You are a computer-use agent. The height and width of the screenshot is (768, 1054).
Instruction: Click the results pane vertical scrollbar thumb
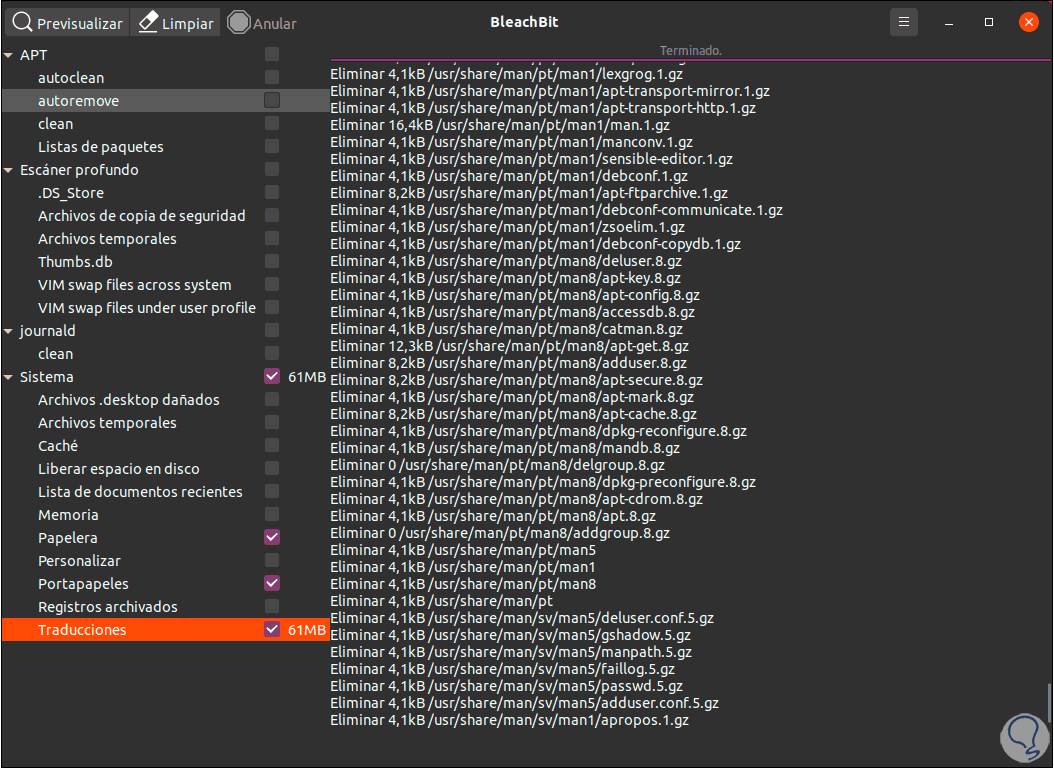click(1049, 703)
